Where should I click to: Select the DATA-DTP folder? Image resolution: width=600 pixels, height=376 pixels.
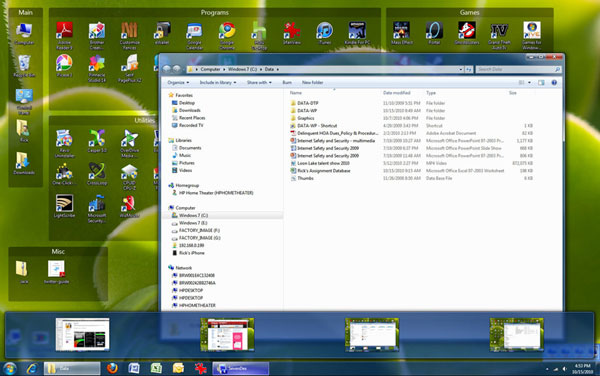[x=308, y=103]
